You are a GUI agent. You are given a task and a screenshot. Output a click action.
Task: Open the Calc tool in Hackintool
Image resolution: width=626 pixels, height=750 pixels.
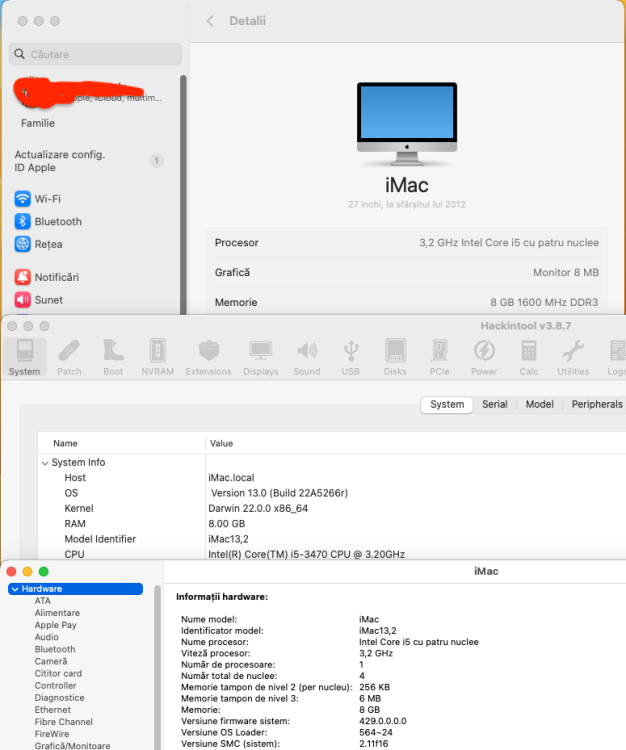(x=528, y=357)
